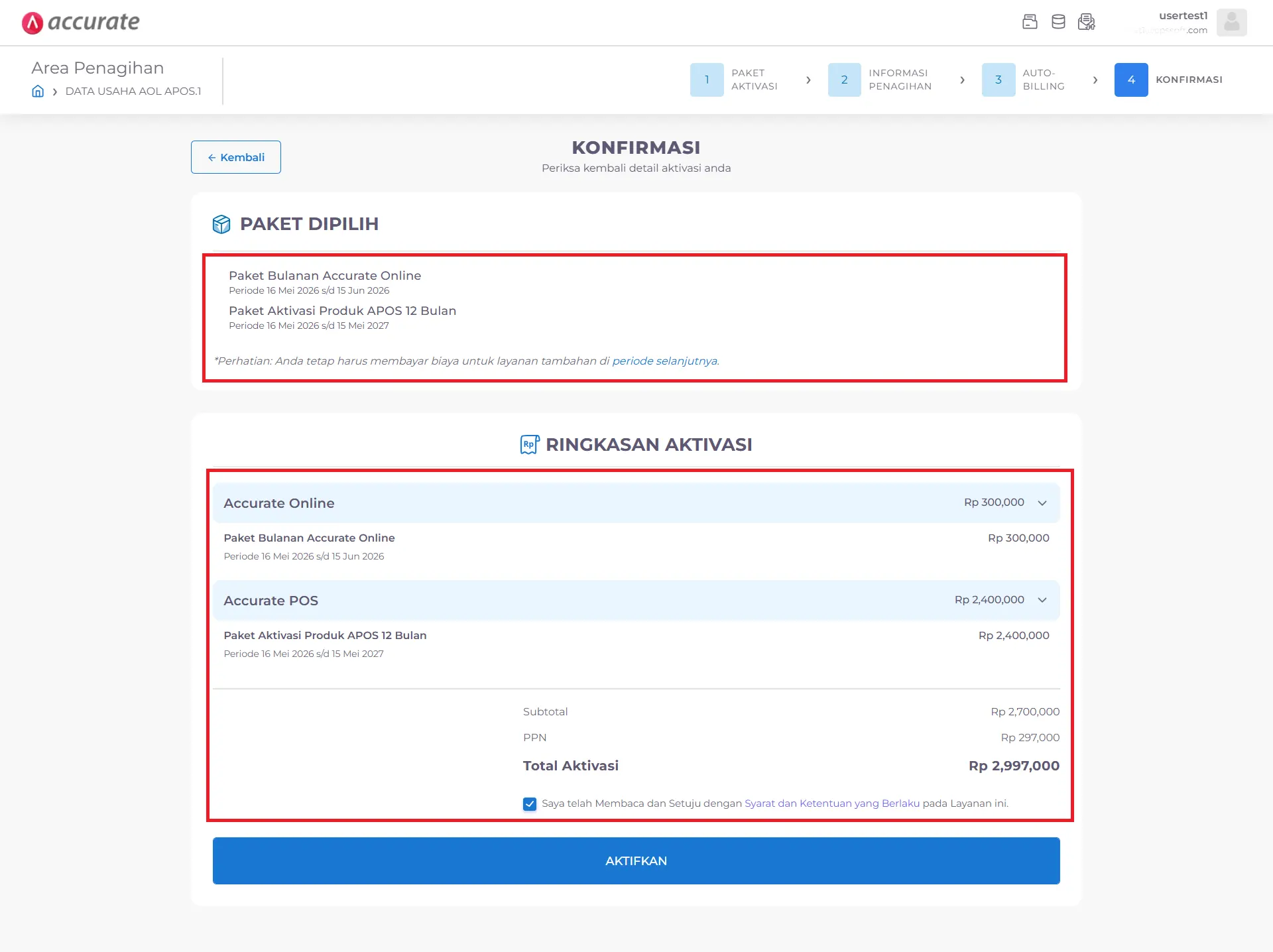Click the Ringkasan Aktivasi Rp receipt icon
The height and width of the screenshot is (952, 1273).
pyautogui.click(x=530, y=444)
